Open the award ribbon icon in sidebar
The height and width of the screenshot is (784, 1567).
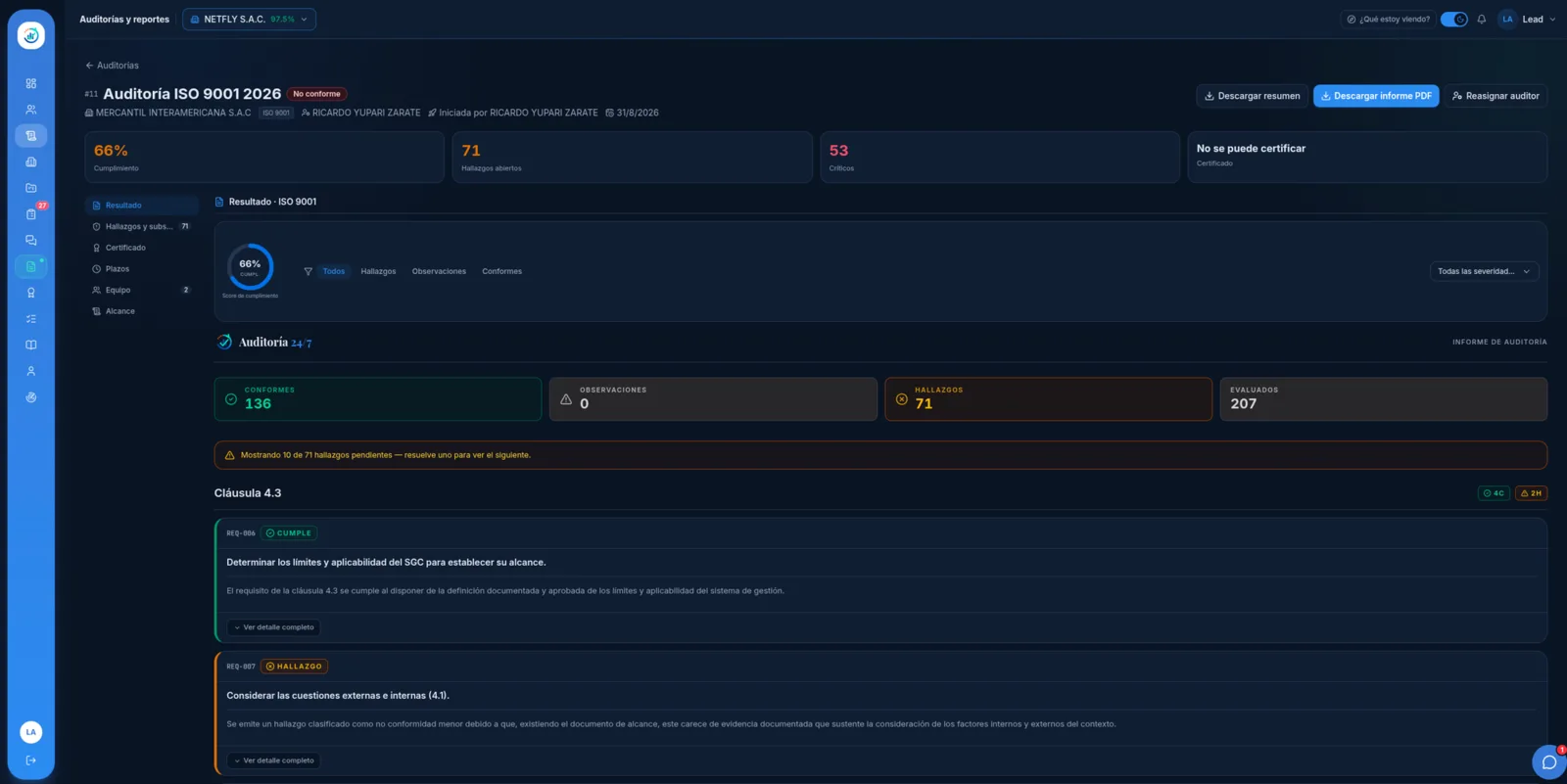coord(31,293)
